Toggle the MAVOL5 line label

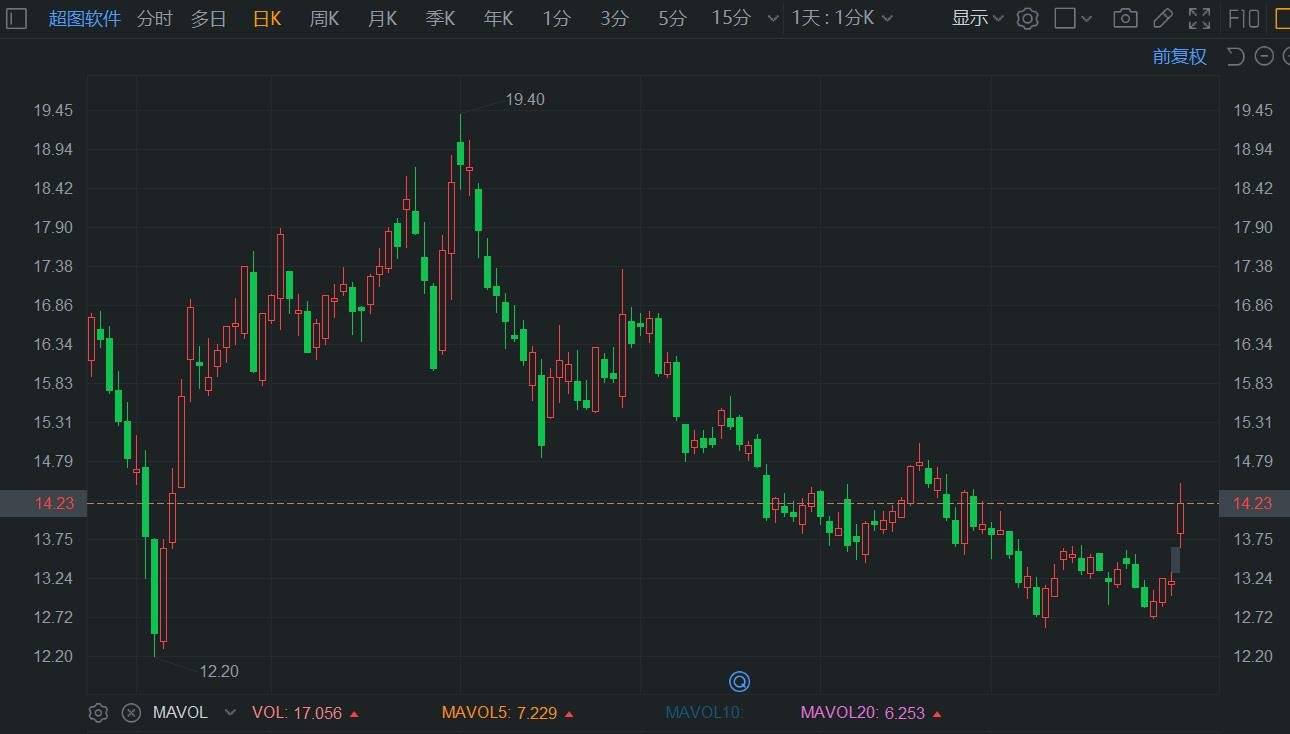pyautogui.click(x=508, y=713)
